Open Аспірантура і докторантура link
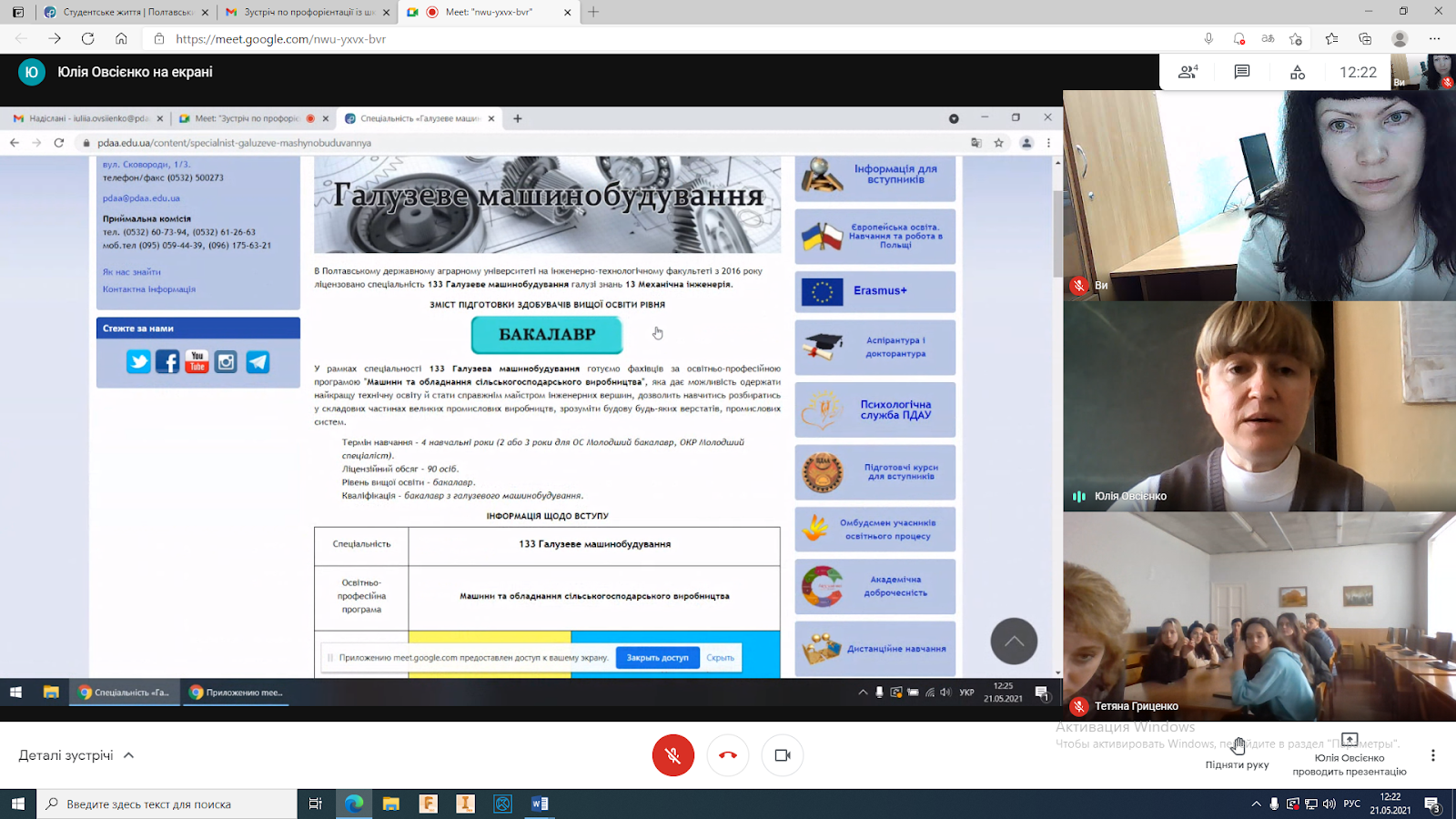 pos(875,347)
